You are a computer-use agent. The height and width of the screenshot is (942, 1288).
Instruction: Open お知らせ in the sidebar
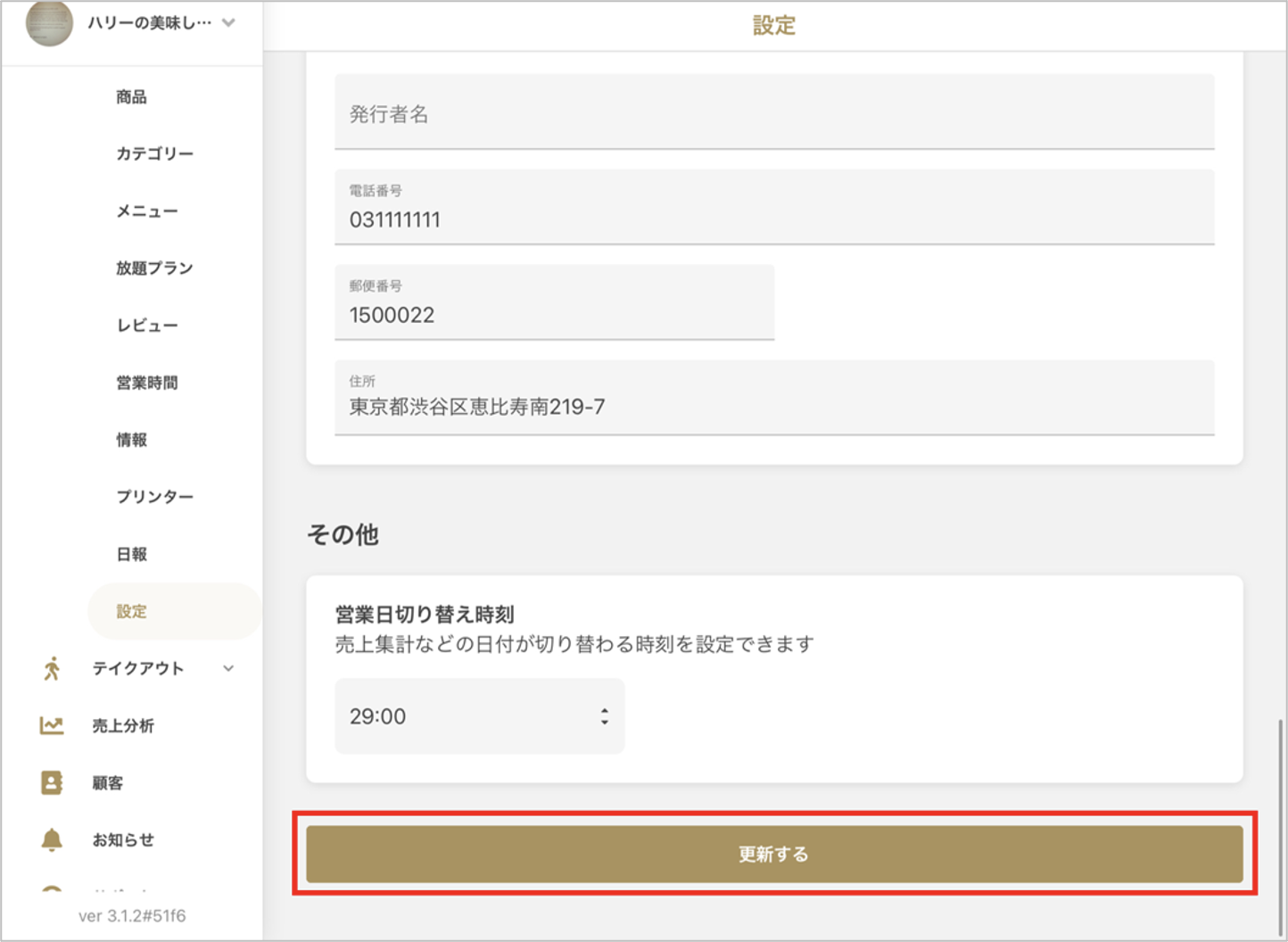123,839
